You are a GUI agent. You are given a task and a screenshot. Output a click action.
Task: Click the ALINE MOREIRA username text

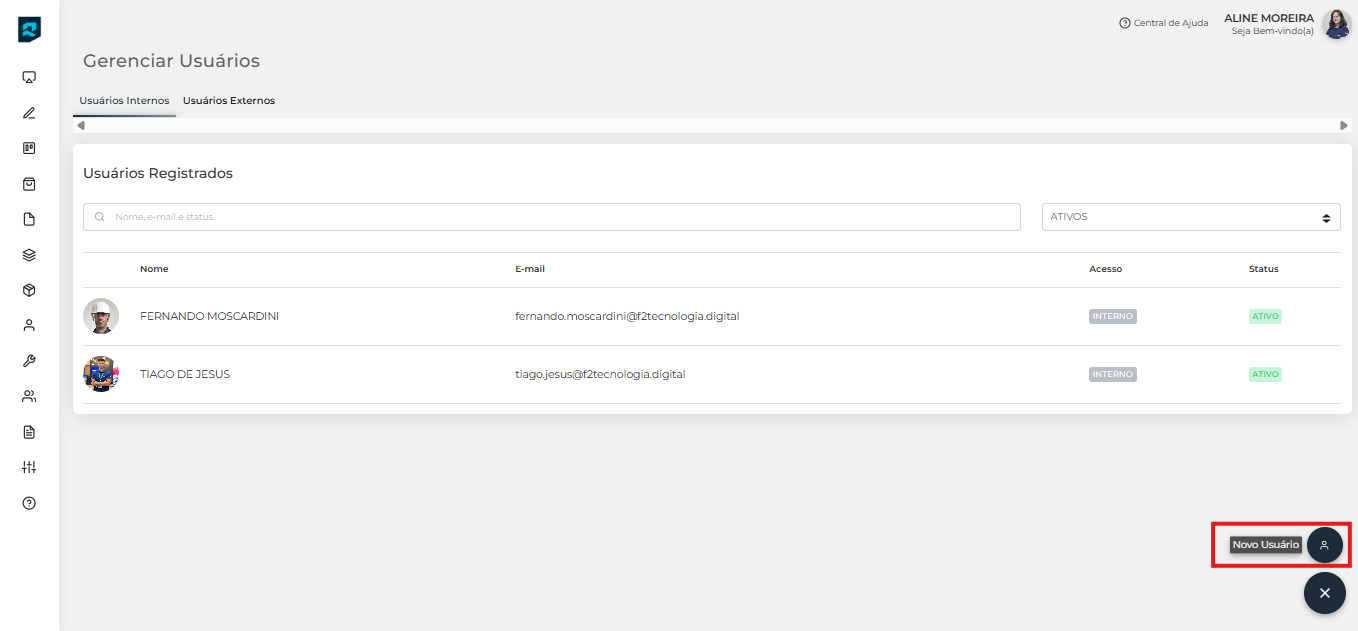(1269, 18)
